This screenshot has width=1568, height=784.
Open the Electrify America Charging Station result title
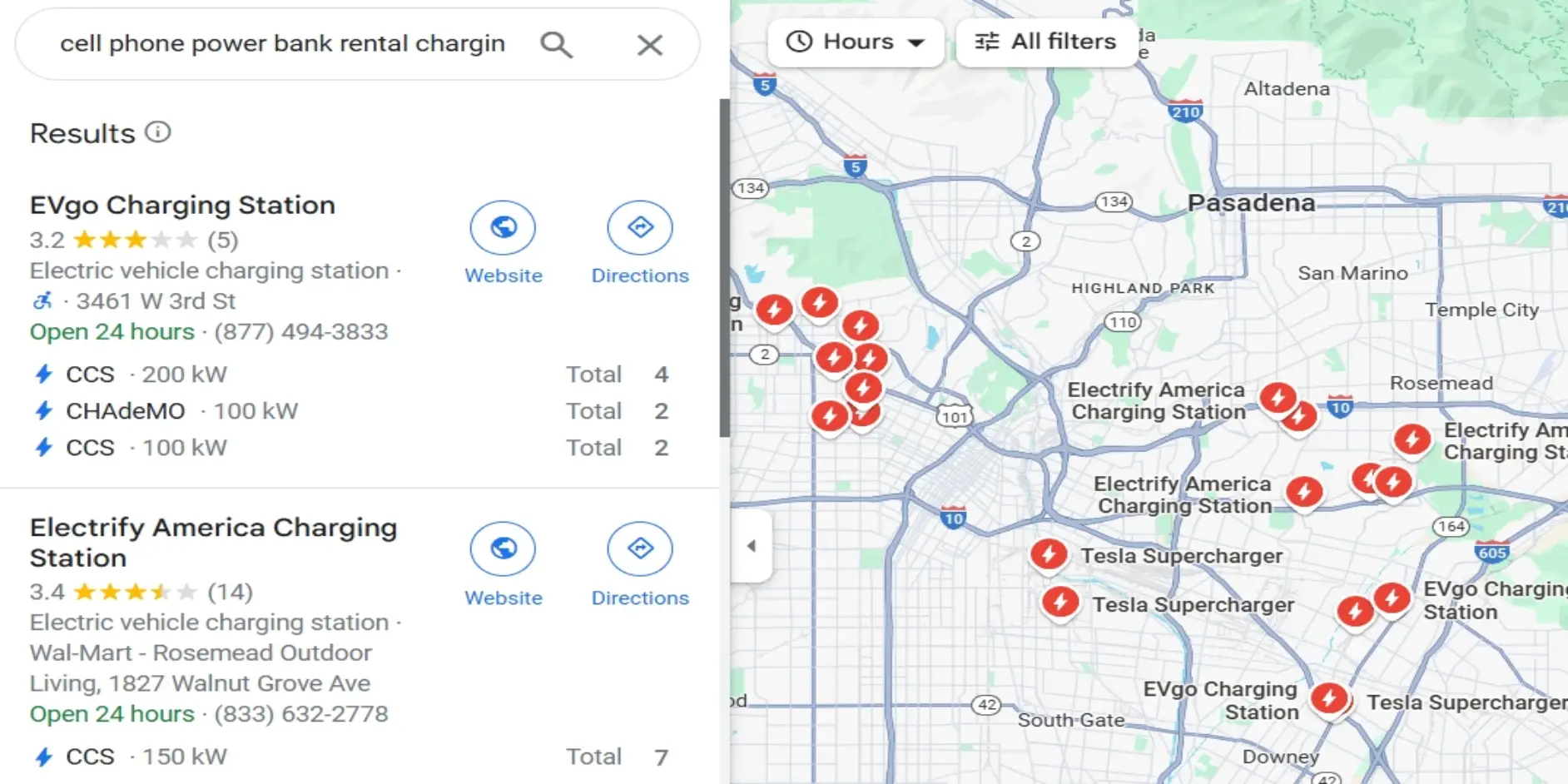coord(213,543)
